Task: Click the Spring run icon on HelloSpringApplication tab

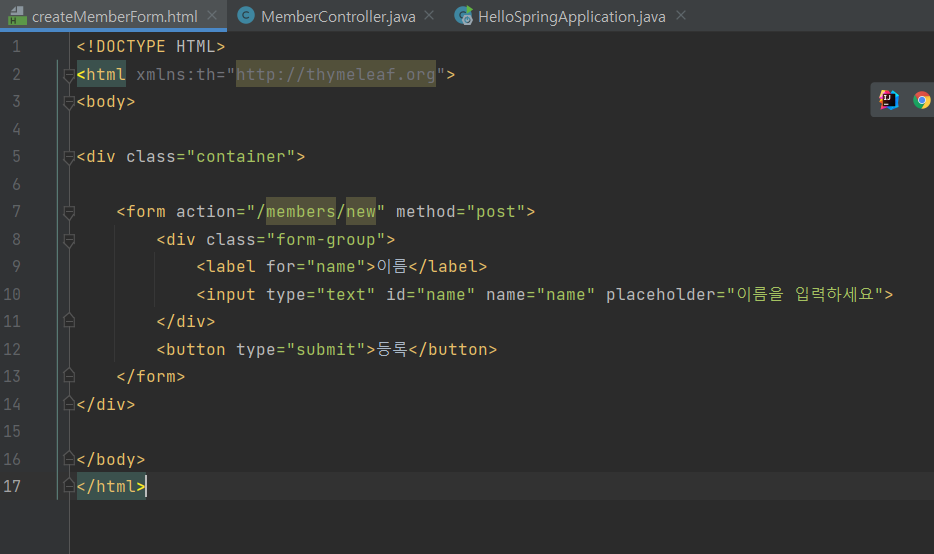Action: [463, 16]
